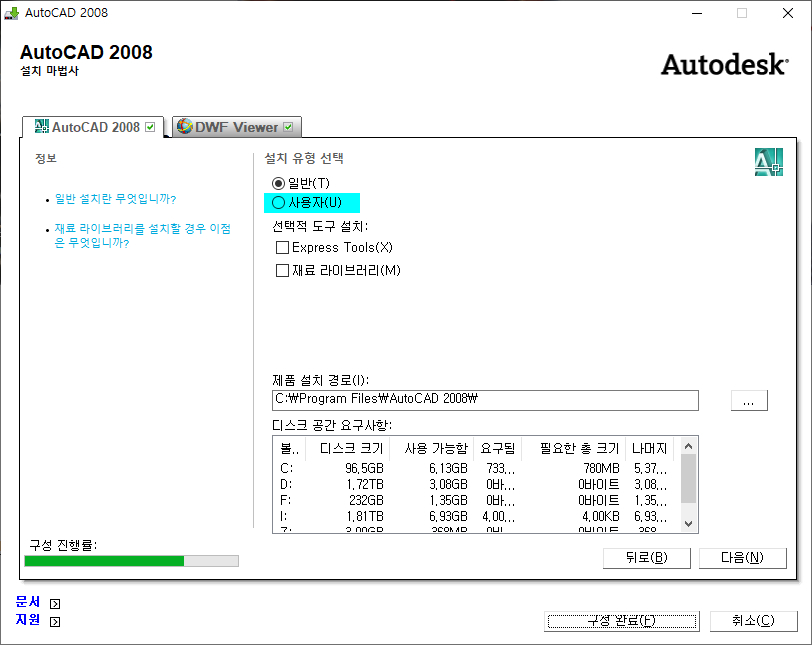Click the 구성 진행률 progress bar

click(x=132, y=561)
